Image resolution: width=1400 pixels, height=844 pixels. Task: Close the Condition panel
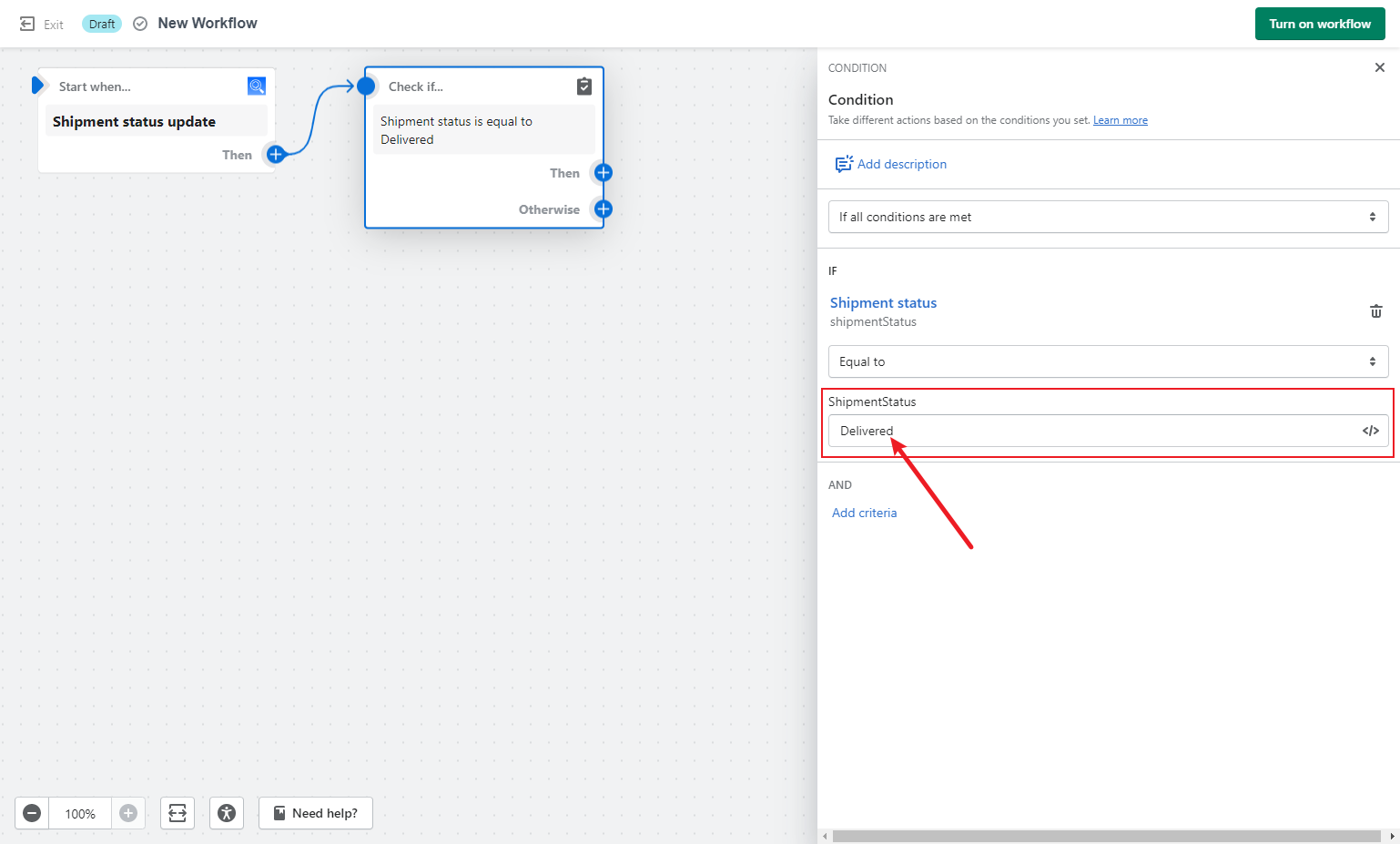(1379, 67)
